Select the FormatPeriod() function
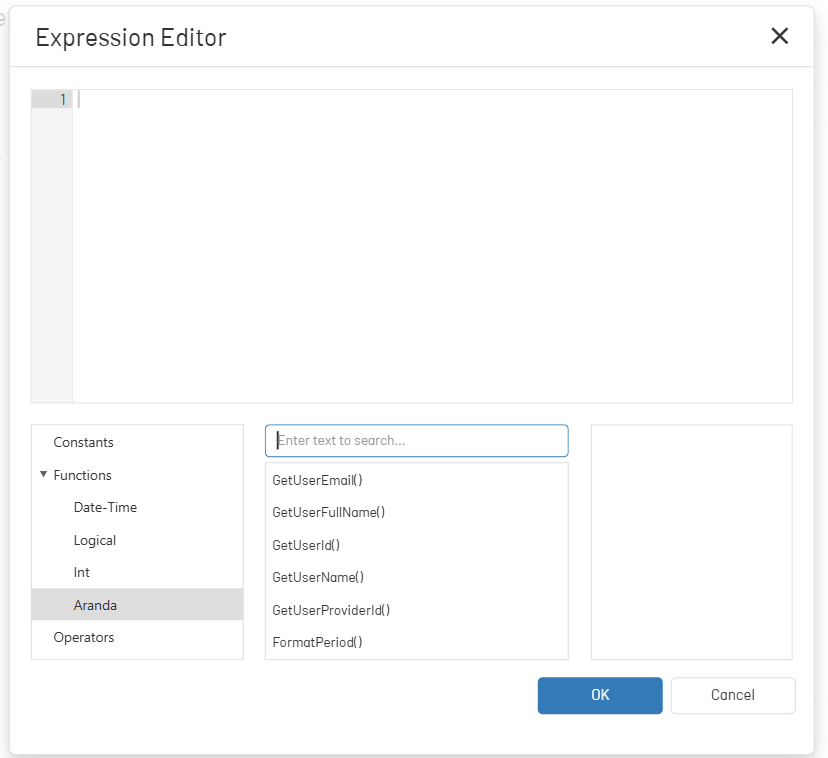This screenshot has width=828, height=758. pyautogui.click(x=317, y=642)
